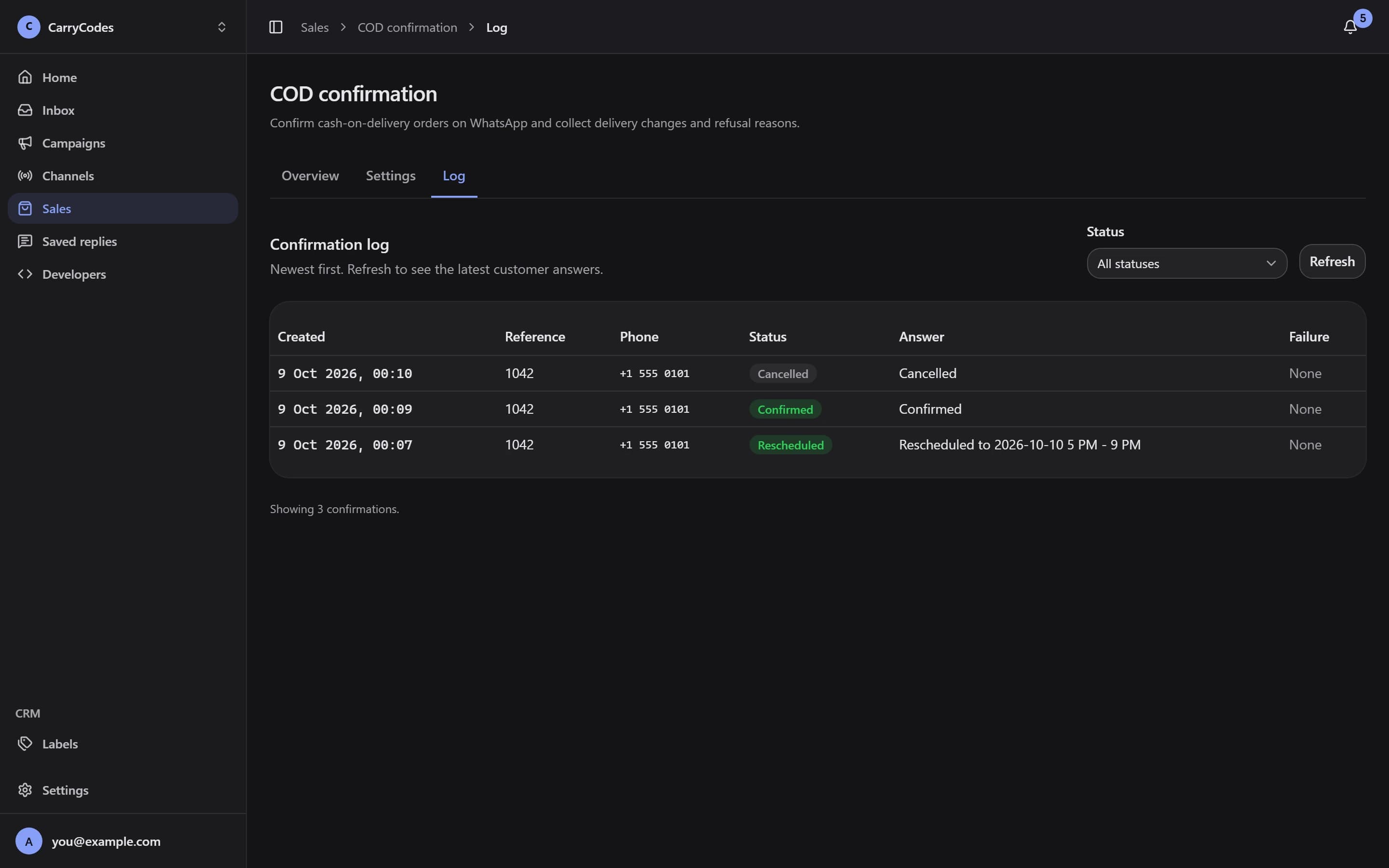
Task: Click the Failure column header
Action: coord(1308,337)
